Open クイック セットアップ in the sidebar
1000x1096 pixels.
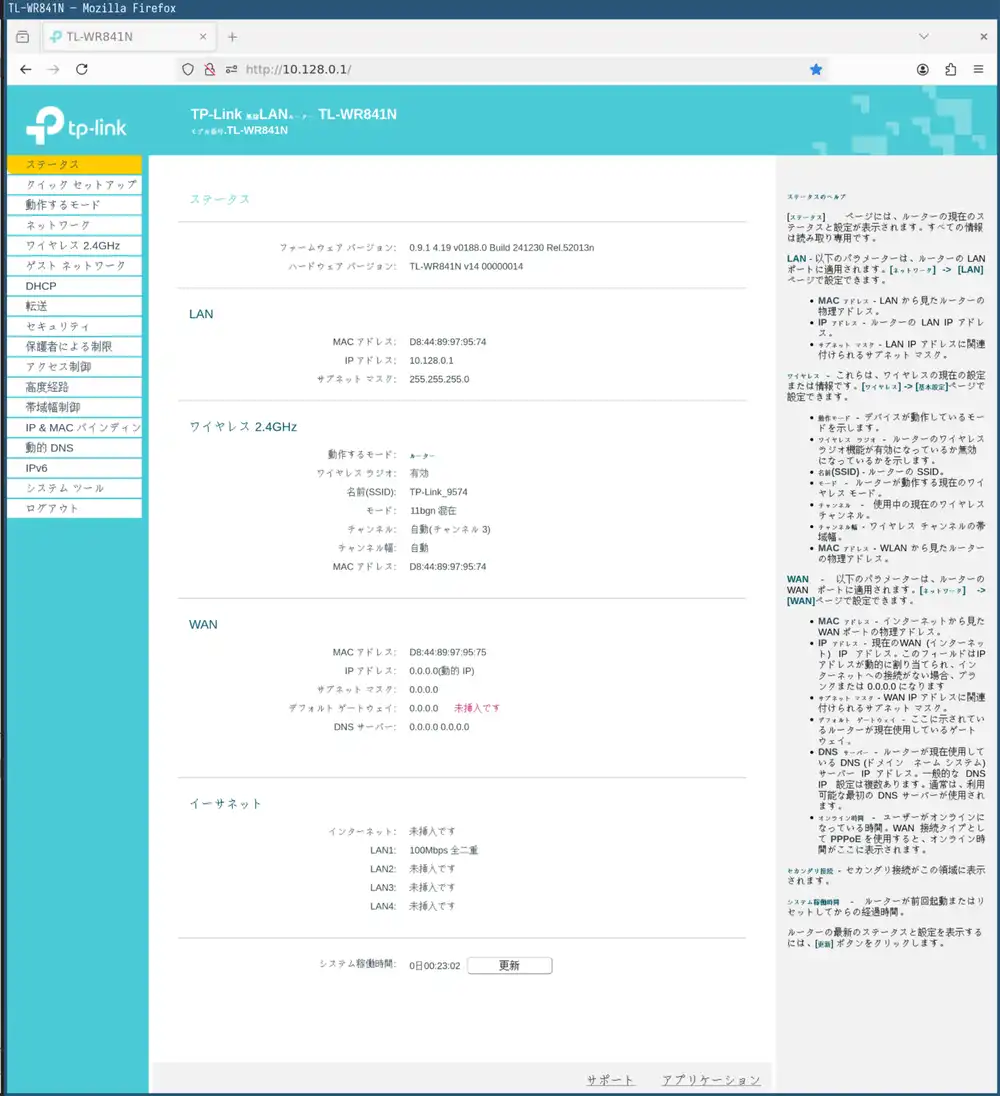pyautogui.click(x=74, y=185)
